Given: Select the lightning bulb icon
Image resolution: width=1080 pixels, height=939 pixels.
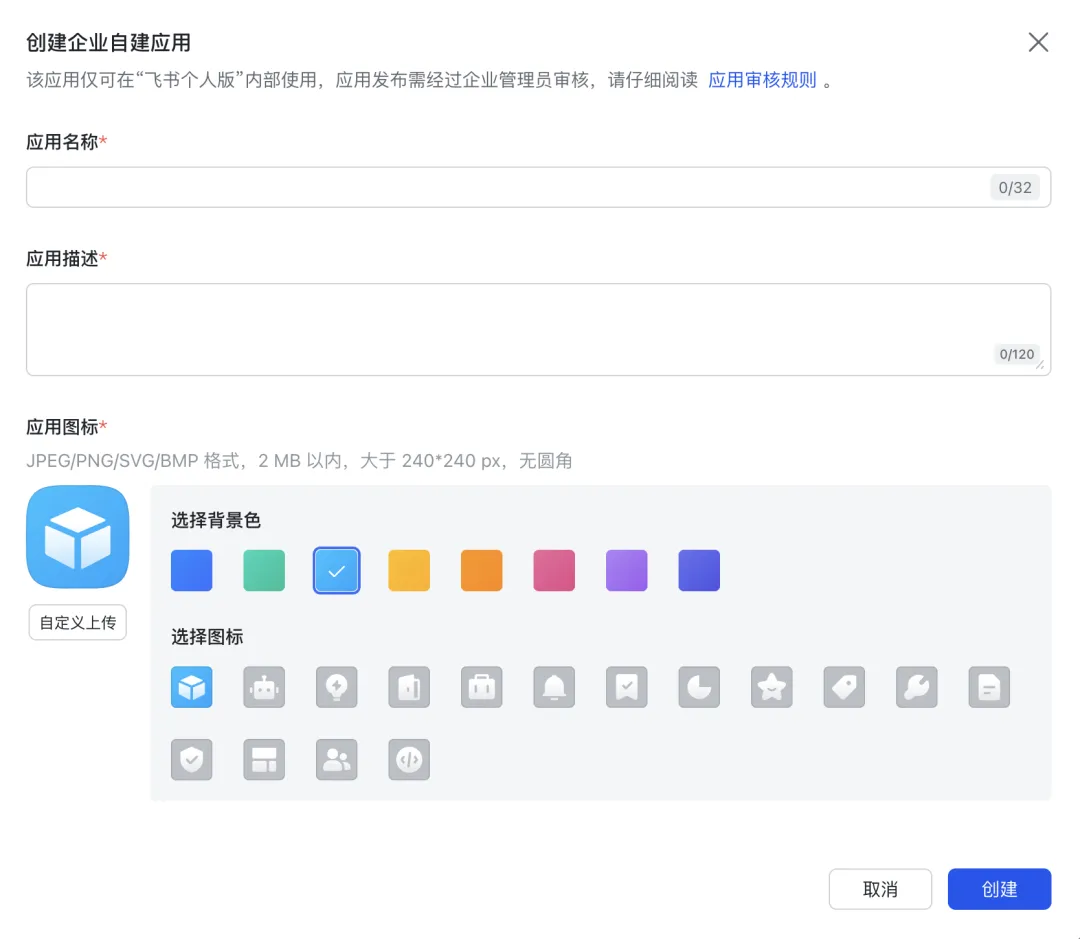Looking at the screenshot, I should [x=336, y=687].
